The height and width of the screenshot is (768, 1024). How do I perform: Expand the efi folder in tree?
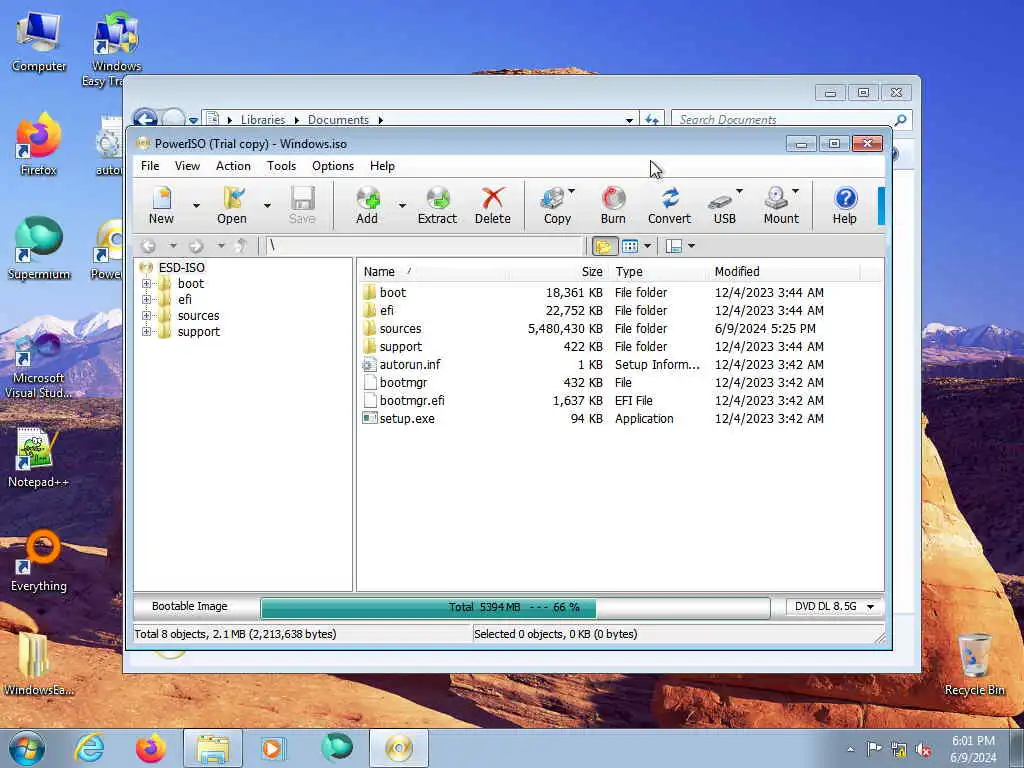(146, 300)
